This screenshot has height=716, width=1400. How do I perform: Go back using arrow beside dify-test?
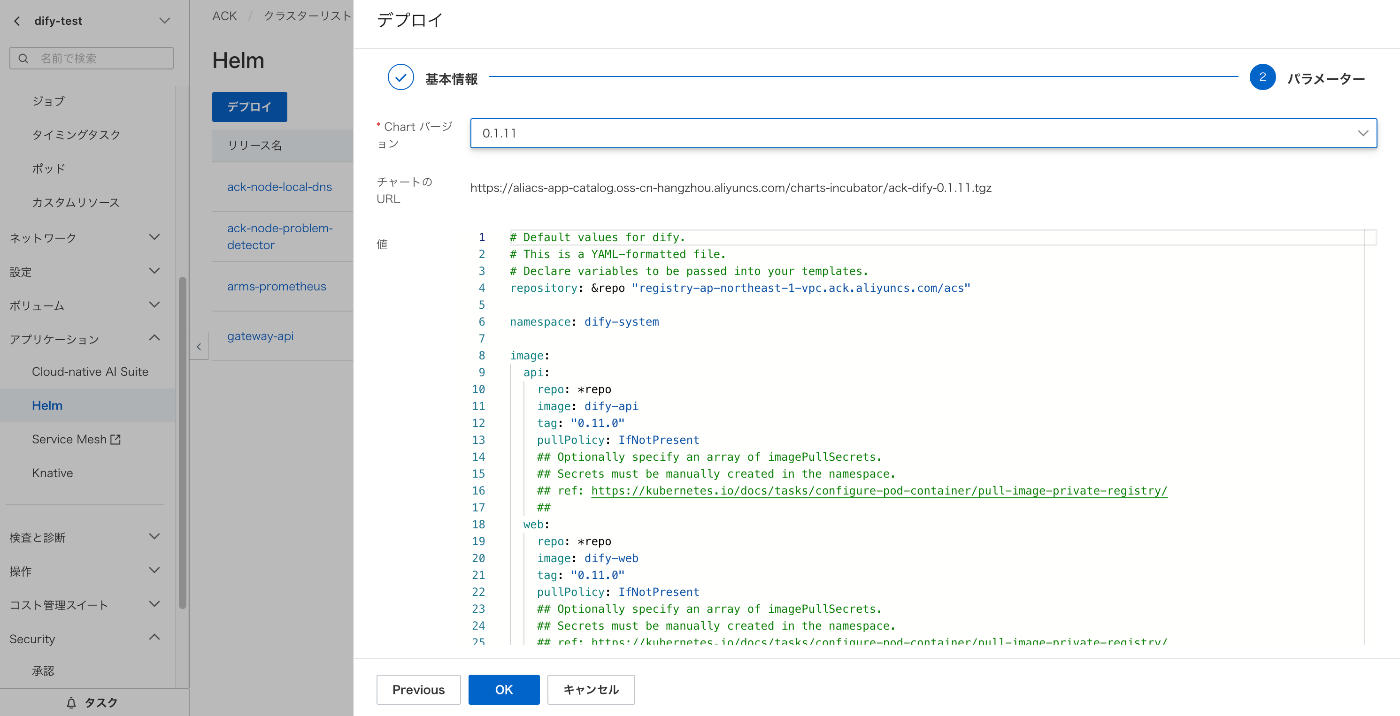pos(17,21)
